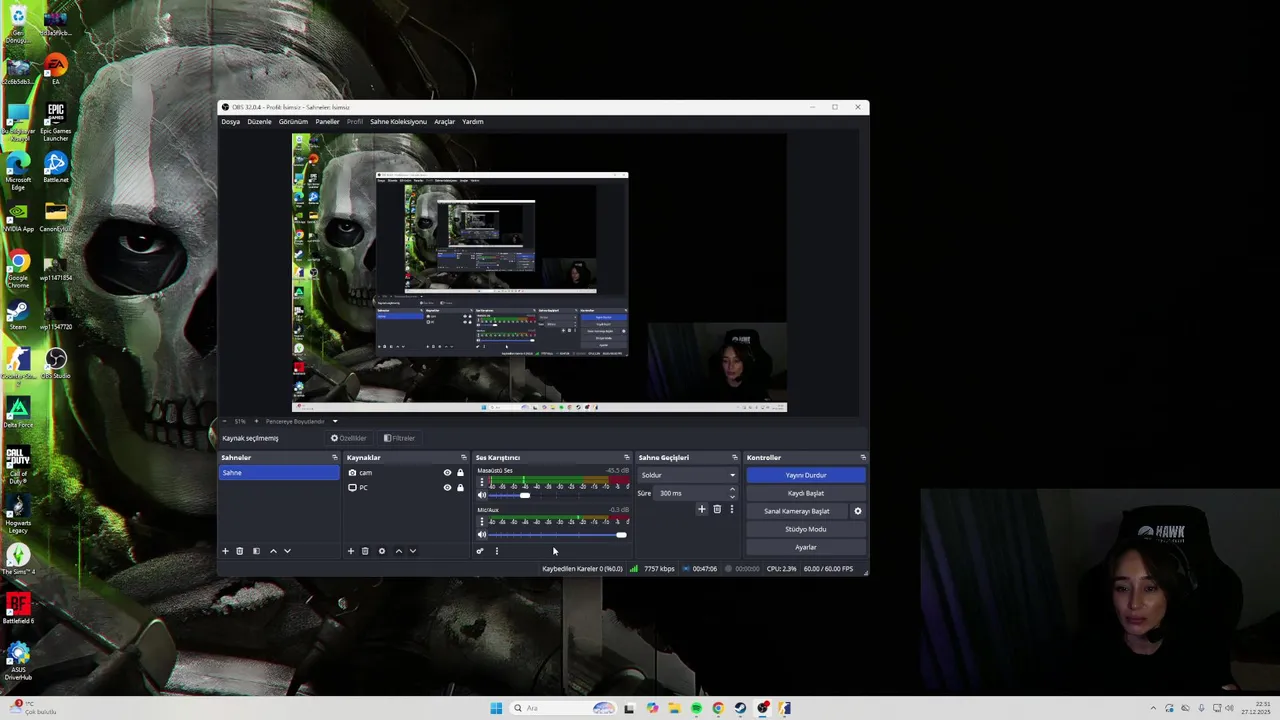Open Mic/Aux three-dot options menu
The image size is (1280, 720).
coord(481,521)
